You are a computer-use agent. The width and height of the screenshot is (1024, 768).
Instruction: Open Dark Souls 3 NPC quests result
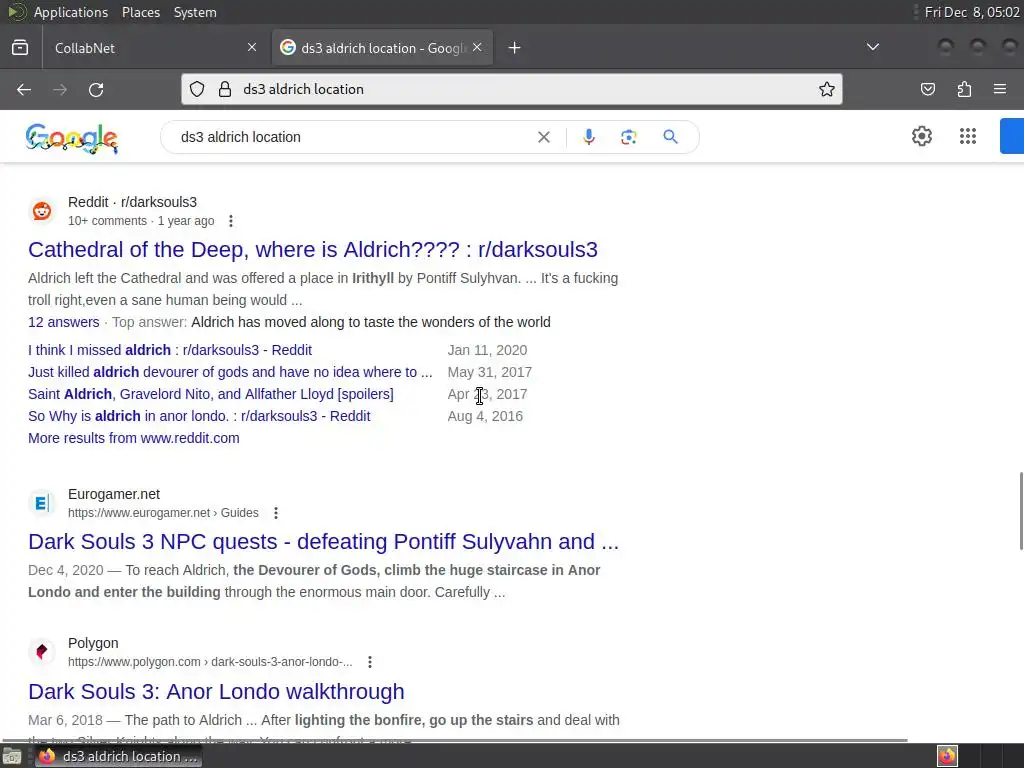[x=323, y=541]
